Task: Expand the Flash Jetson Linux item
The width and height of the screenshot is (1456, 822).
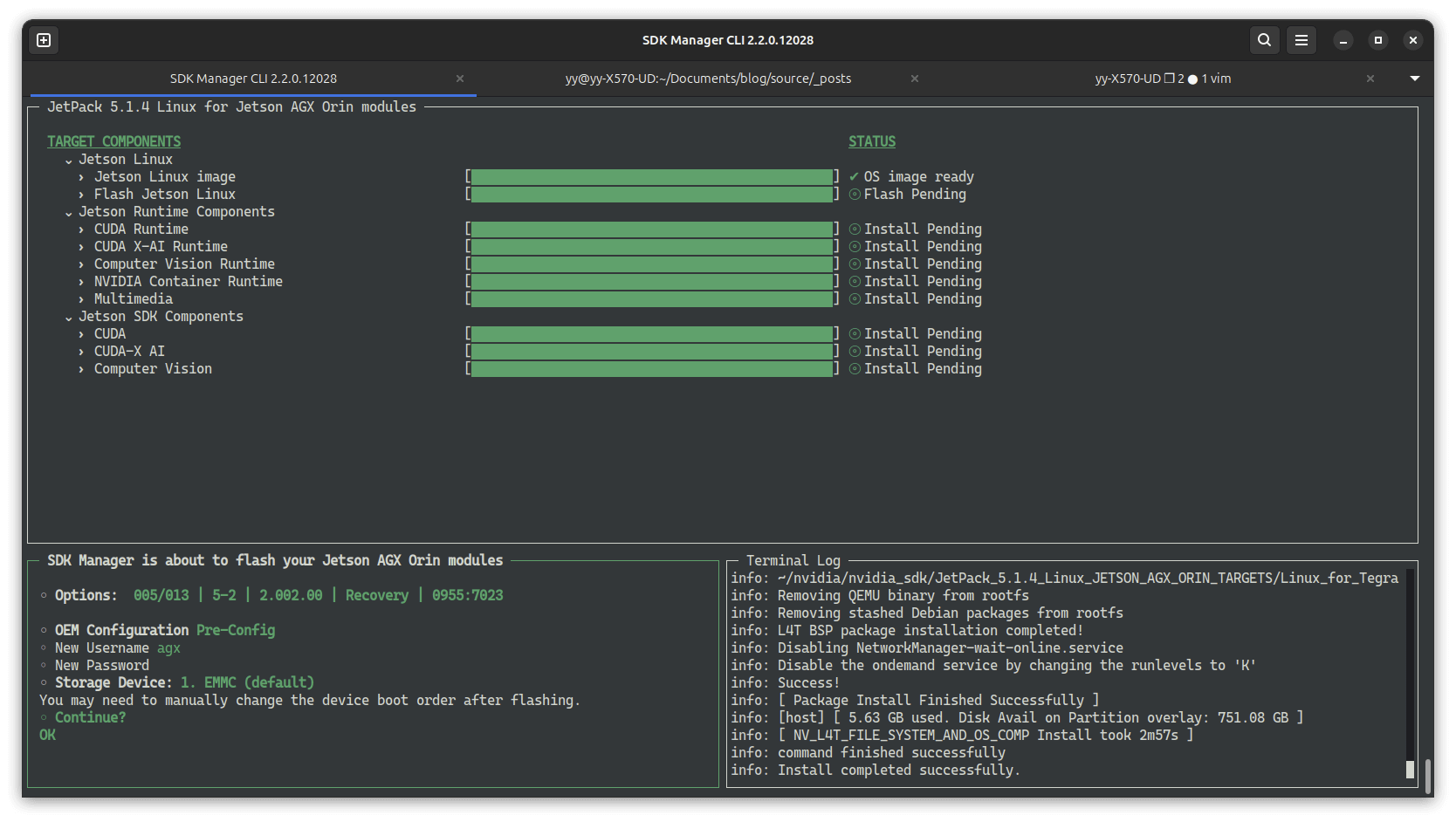Action: (81, 195)
